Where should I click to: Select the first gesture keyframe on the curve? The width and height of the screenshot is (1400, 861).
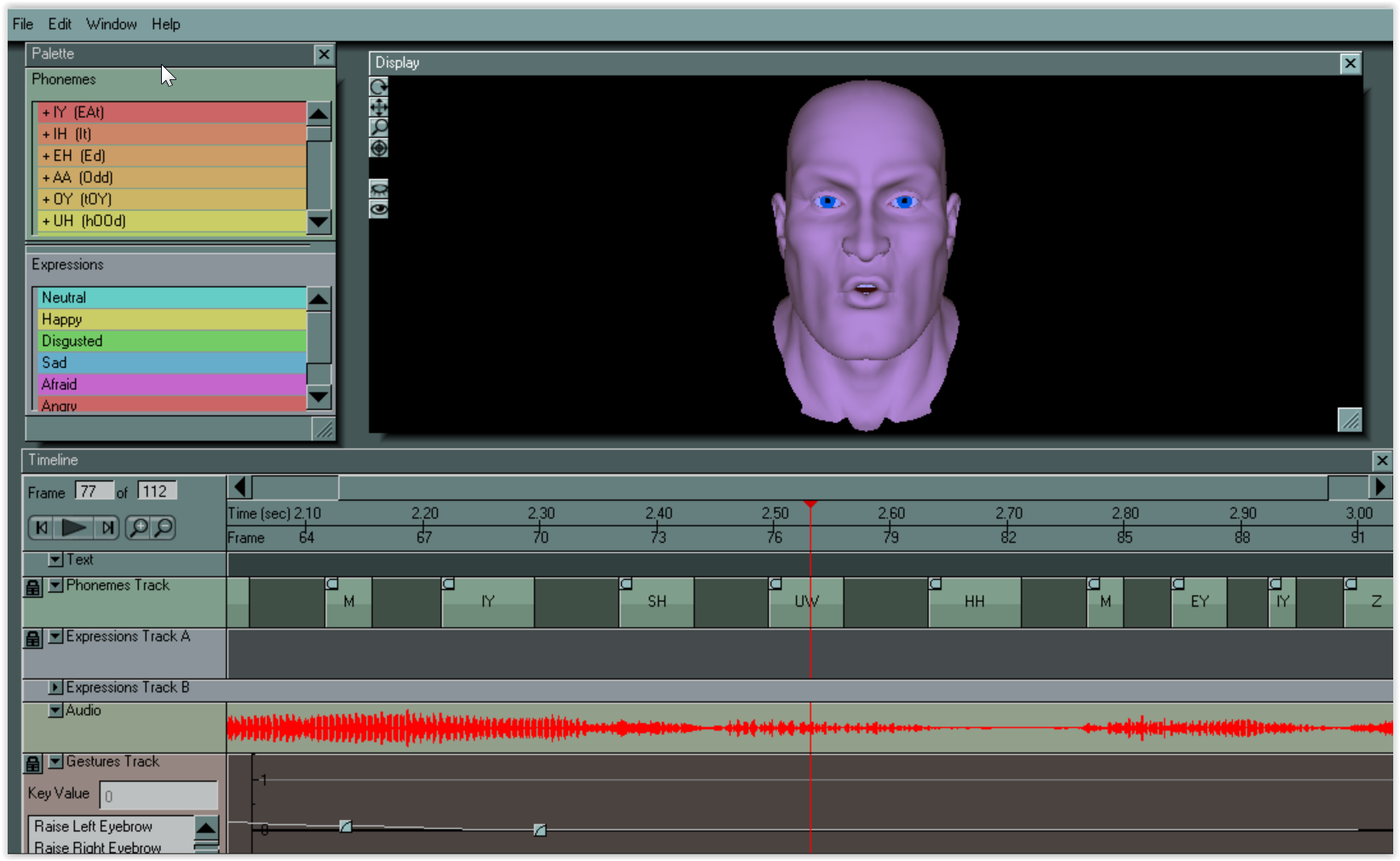345,826
